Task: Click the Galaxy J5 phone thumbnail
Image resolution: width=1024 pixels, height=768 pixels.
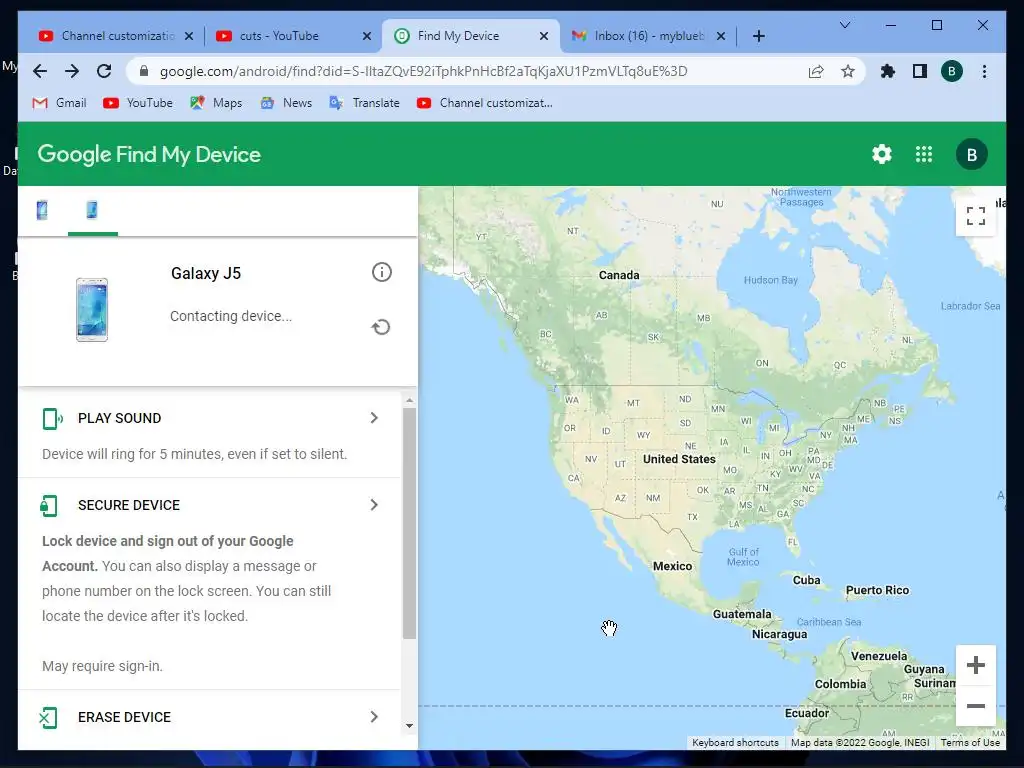Action: pos(92,310)
